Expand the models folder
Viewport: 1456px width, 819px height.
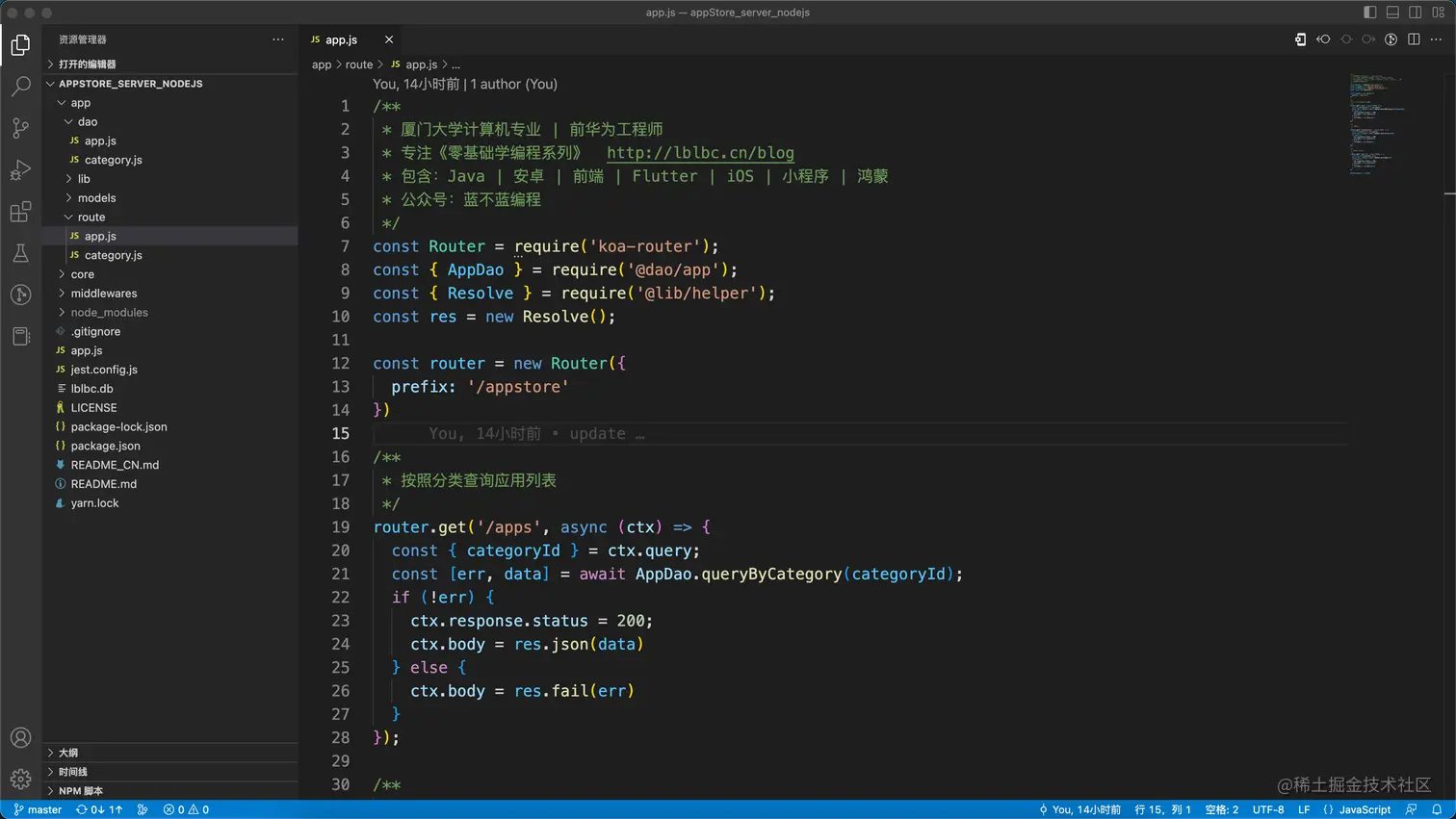(170, 198)
